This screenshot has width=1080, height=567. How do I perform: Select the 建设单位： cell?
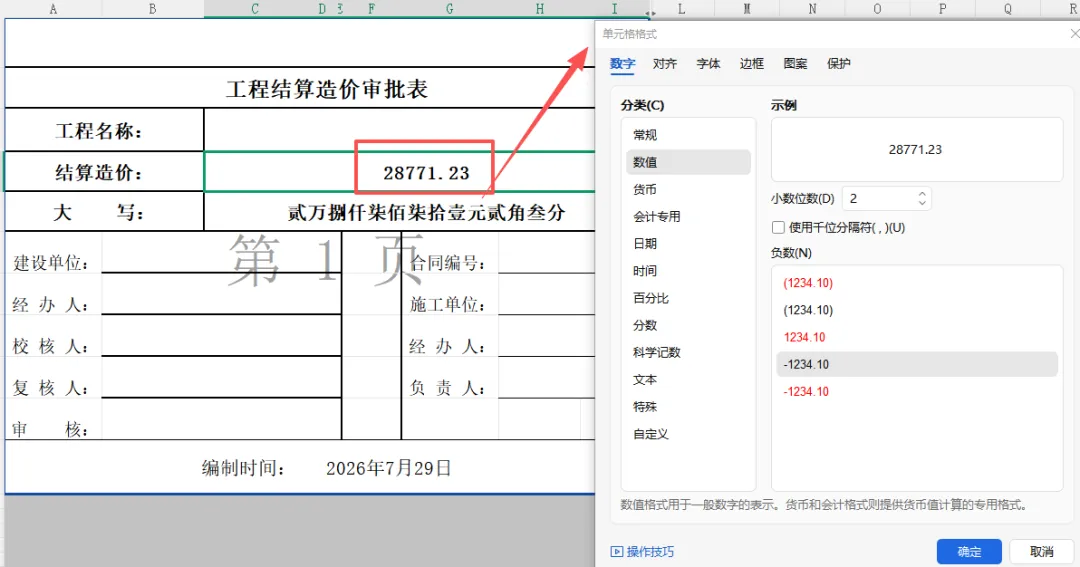tap(53, 262)
